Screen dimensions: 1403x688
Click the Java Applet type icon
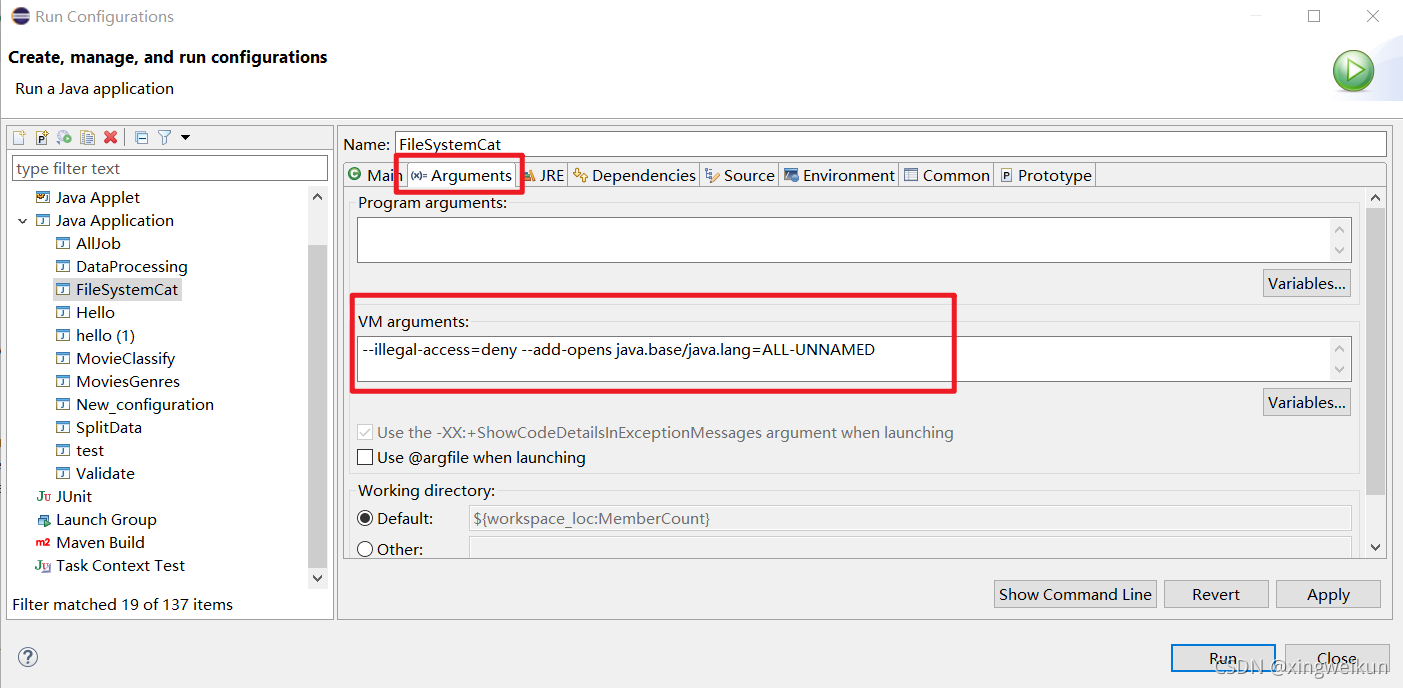coord(43,197)
